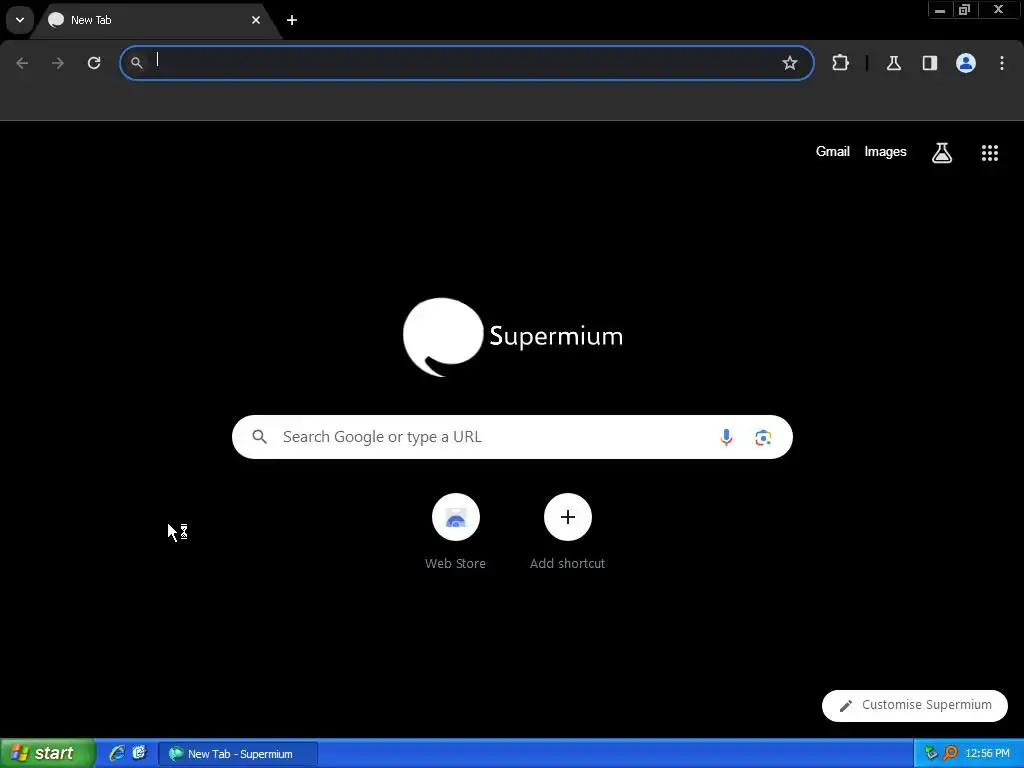Open the three-dot browser menu

tap(1002, 63)
